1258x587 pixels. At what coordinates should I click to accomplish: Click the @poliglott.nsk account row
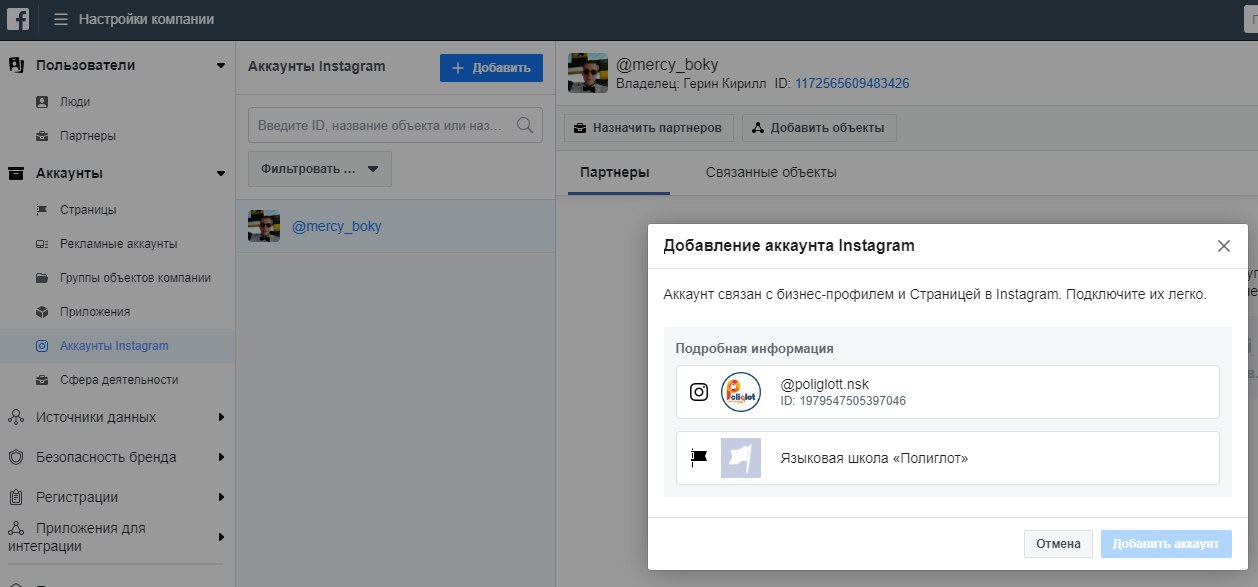948,392
